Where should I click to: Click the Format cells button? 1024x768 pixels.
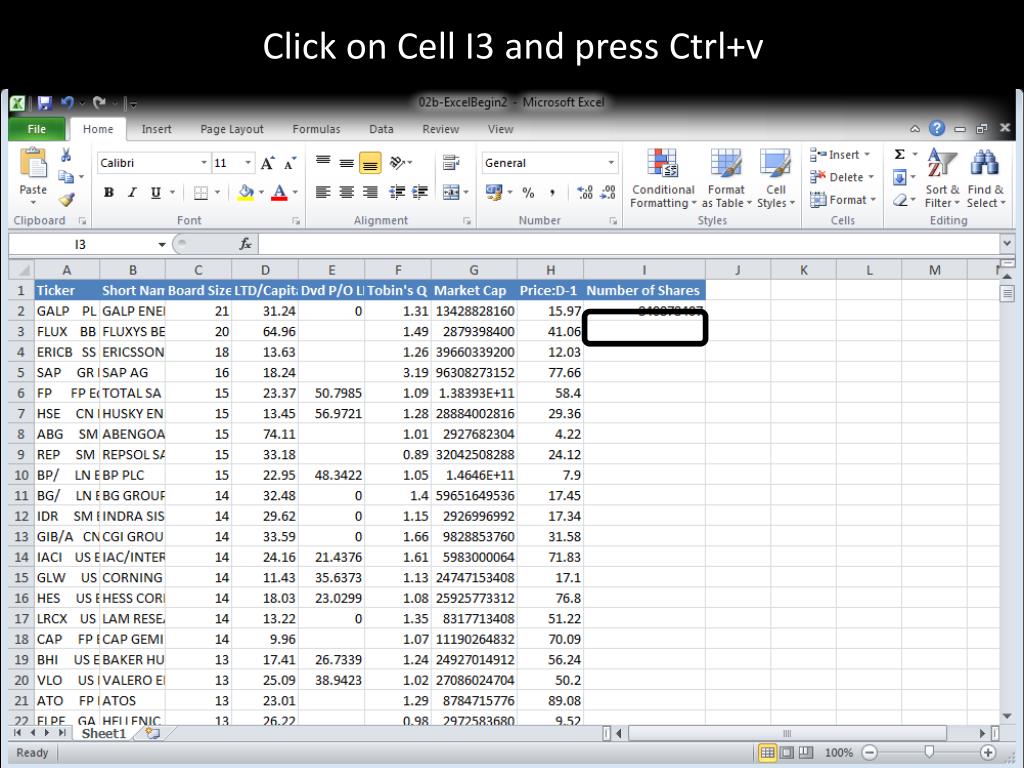(x=842, y=200)
